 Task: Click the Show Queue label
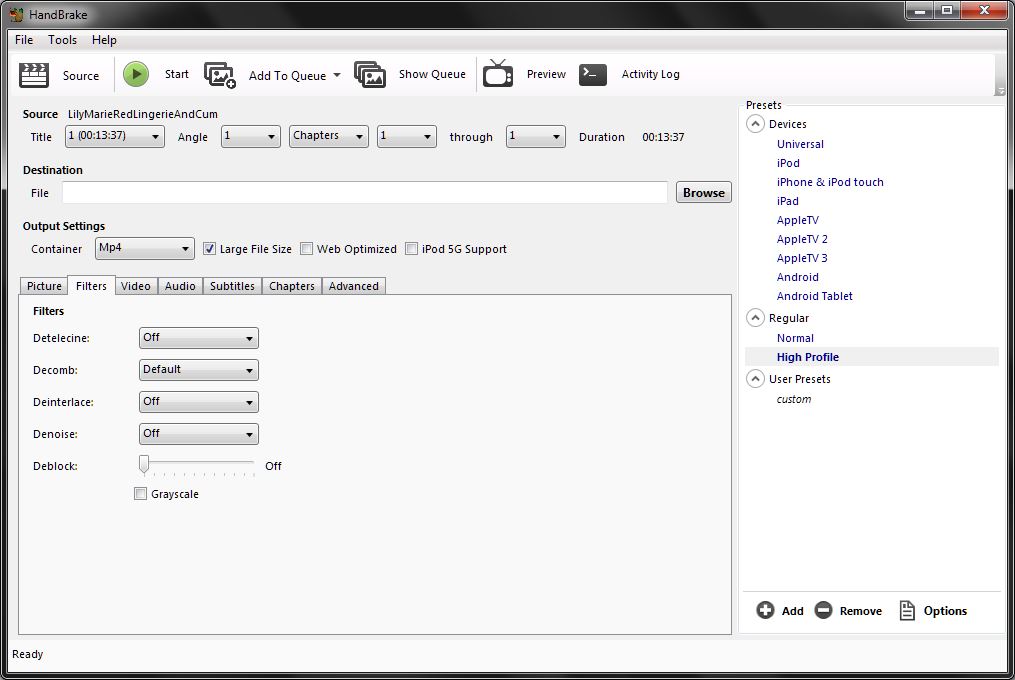432,74
